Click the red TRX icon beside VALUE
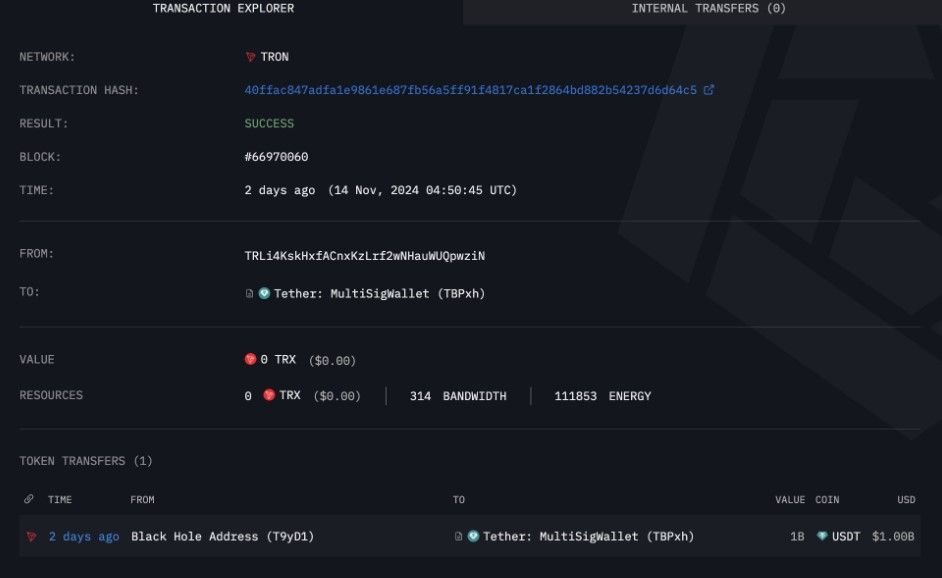 click(x=251, y=359)
